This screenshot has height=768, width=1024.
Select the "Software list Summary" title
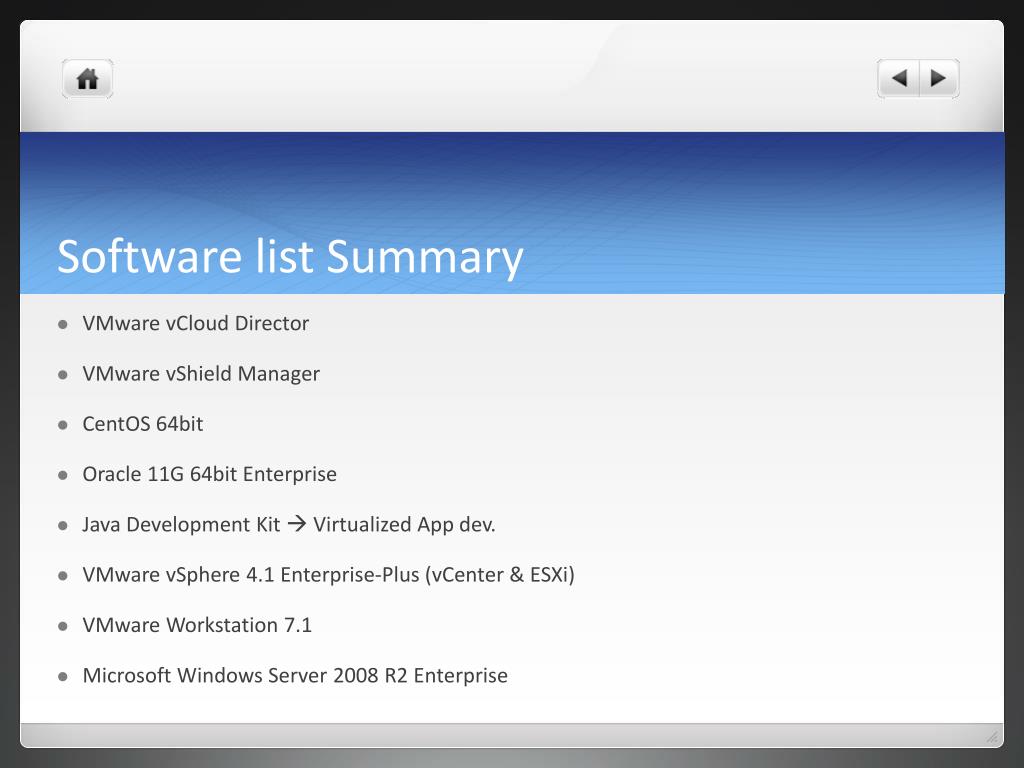(x=290, y=256)
